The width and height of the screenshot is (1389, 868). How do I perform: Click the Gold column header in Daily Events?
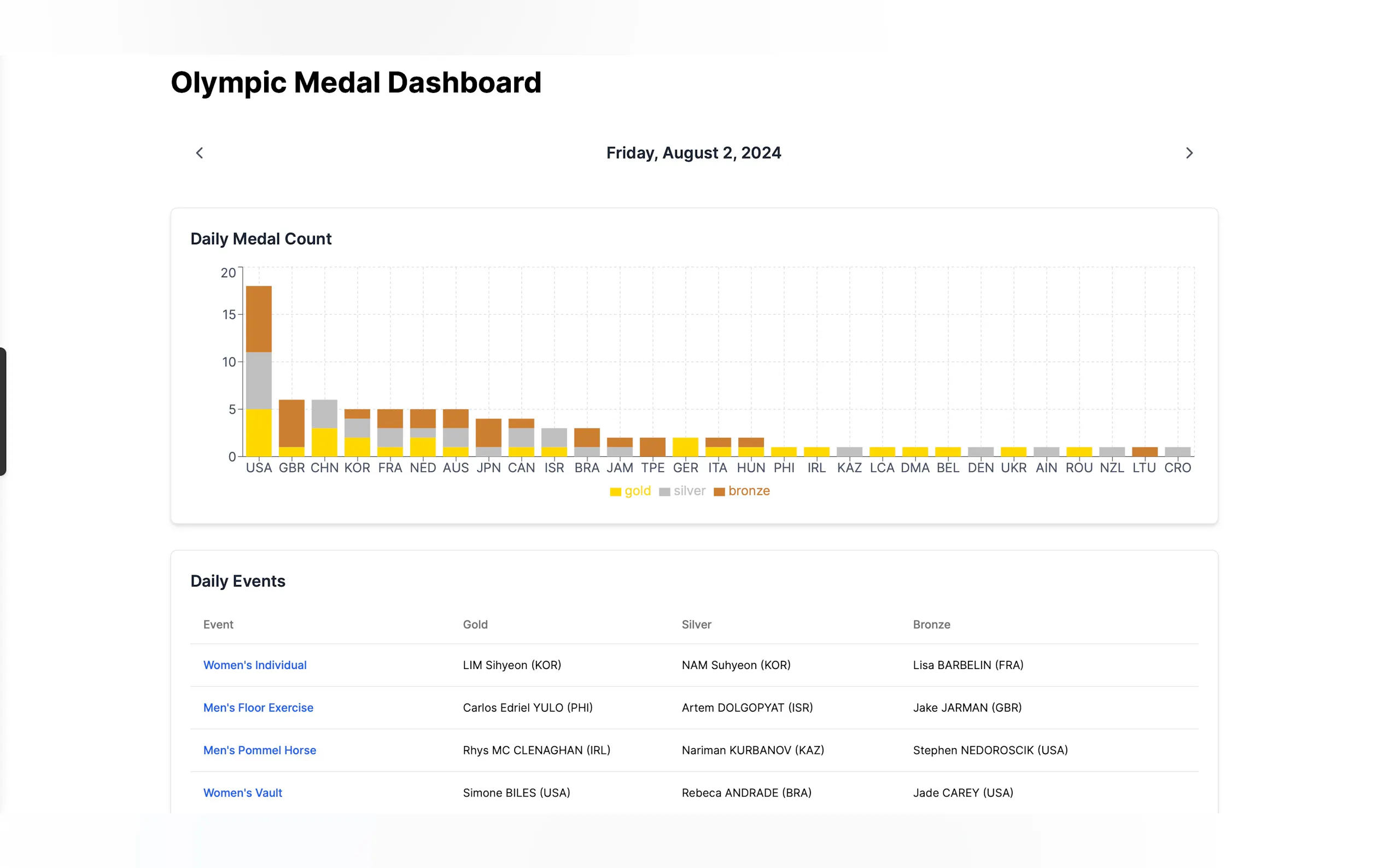[x=475, y=624]
